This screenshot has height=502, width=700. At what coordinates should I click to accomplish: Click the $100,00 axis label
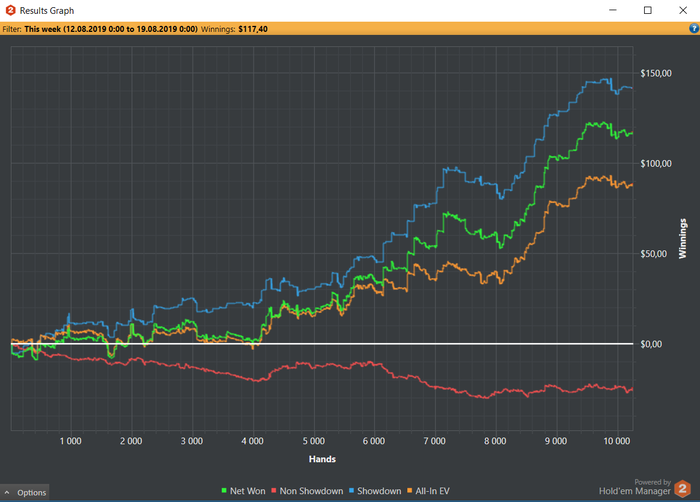(656, 163)
